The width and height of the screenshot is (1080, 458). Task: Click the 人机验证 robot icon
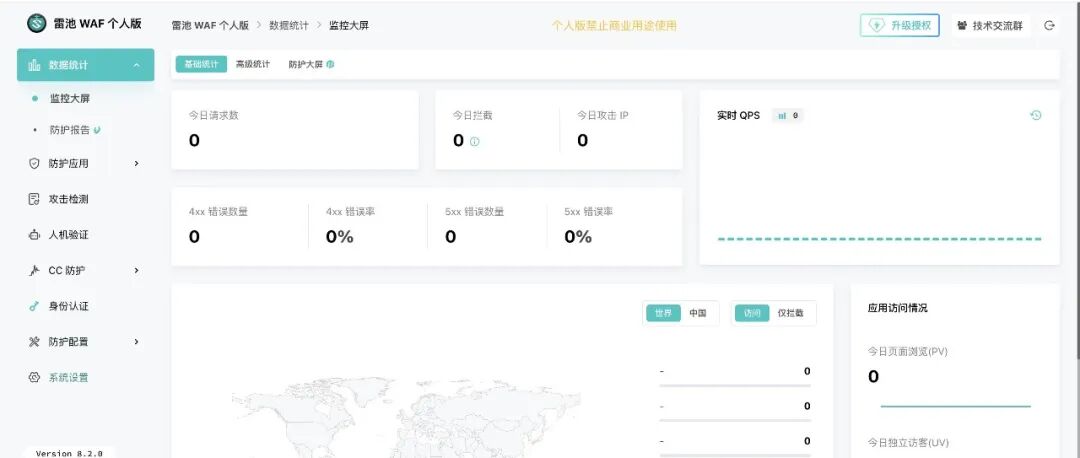coord(34,235)
